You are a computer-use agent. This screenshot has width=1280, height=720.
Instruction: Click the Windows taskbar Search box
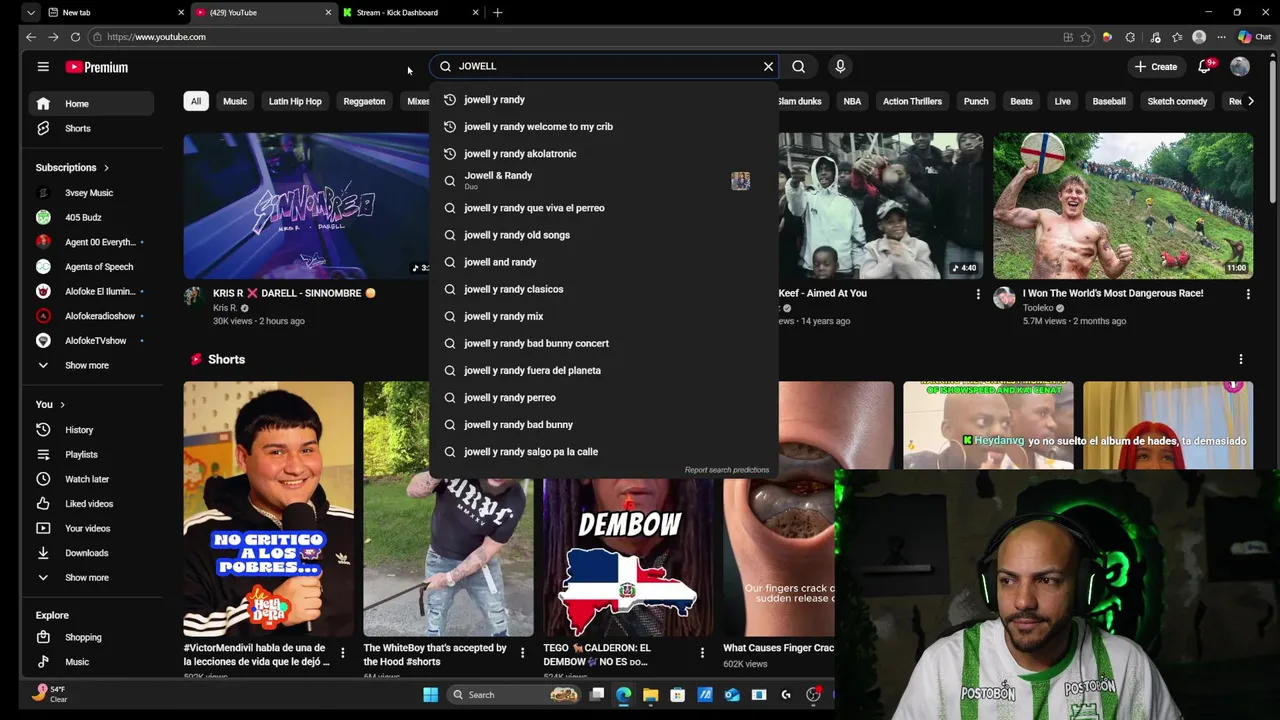point(515,695)
